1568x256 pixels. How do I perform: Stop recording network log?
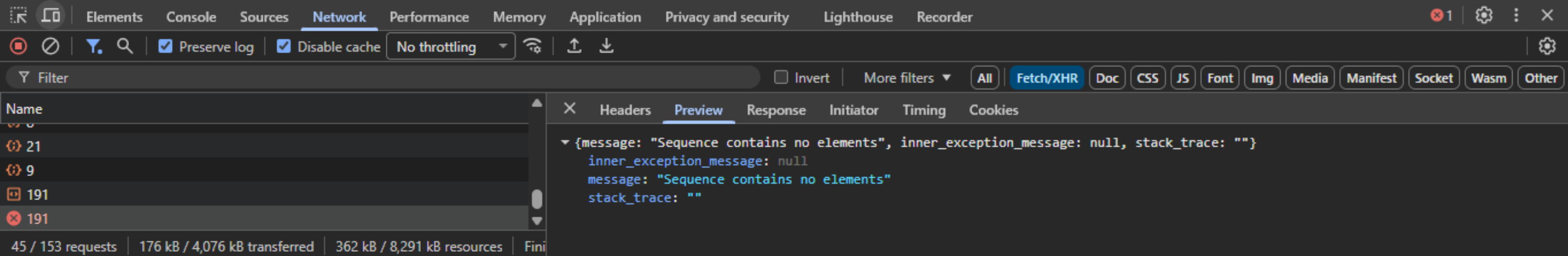18,46
